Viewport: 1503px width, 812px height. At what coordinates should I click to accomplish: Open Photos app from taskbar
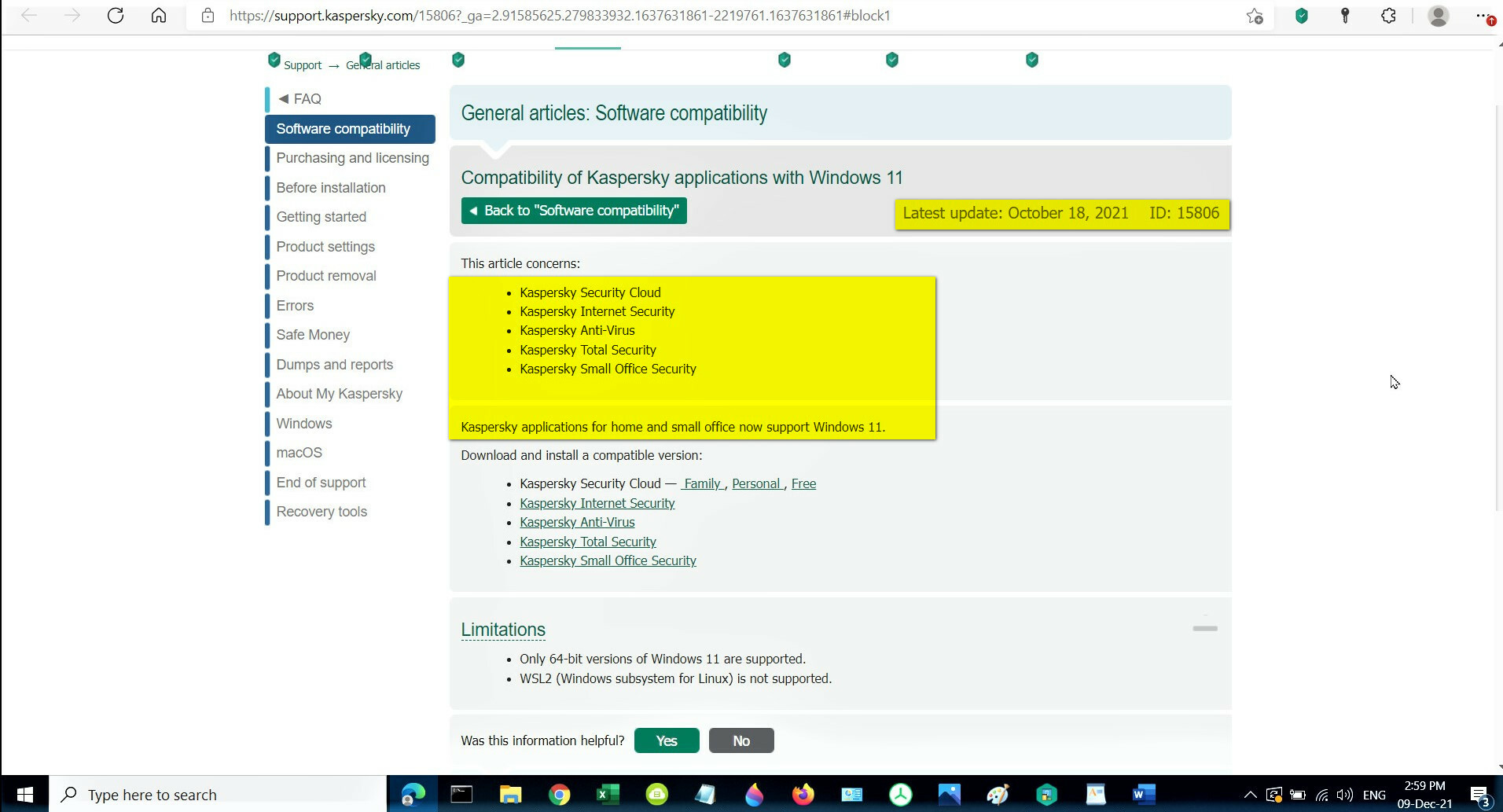[949, 795]
